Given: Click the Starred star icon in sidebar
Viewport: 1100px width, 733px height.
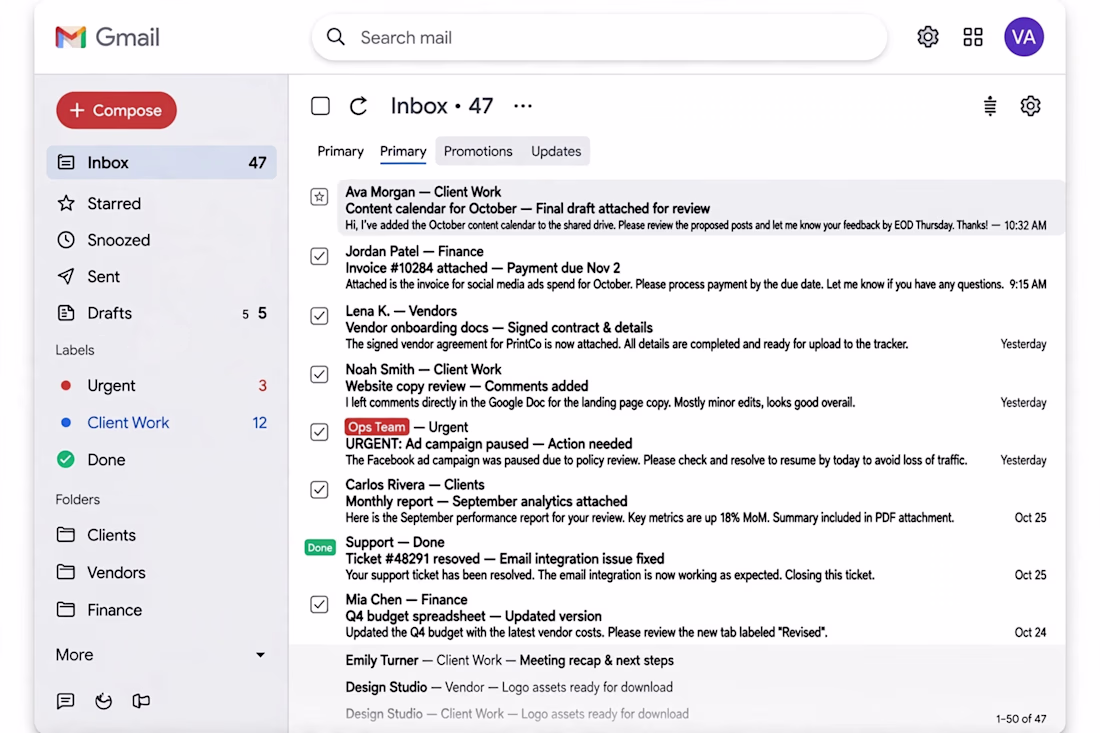Looking at the screenshot, I should click(66, 203).
